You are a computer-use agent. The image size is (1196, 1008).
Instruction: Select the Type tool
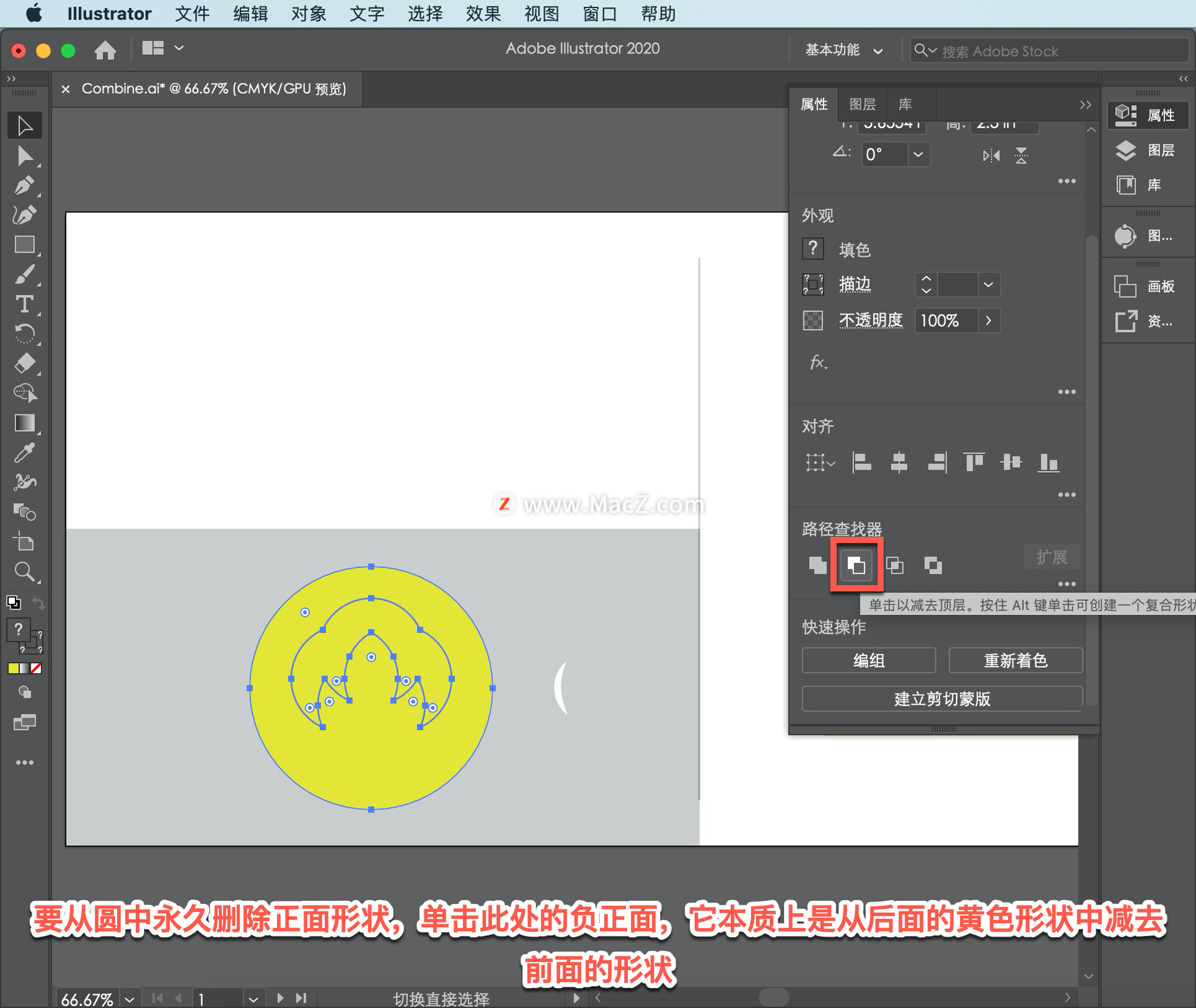point(24,304)
